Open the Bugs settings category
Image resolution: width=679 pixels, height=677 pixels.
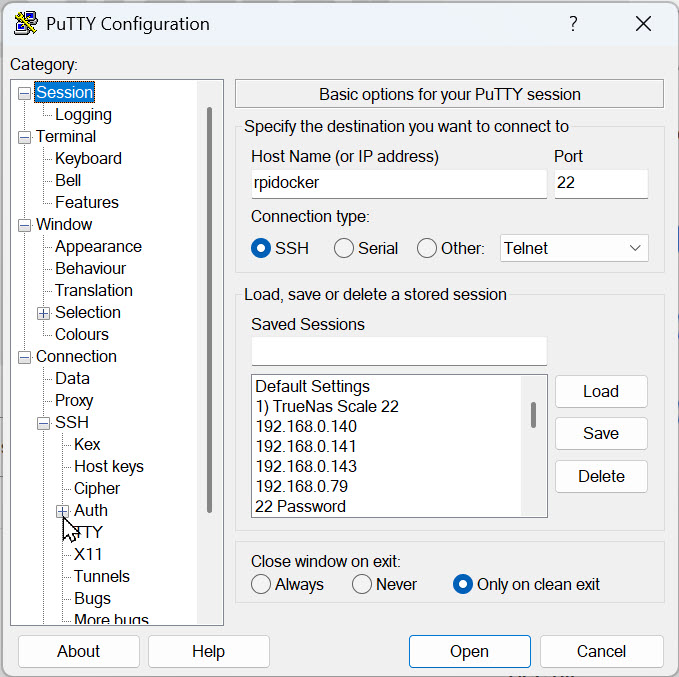point(92,599)
